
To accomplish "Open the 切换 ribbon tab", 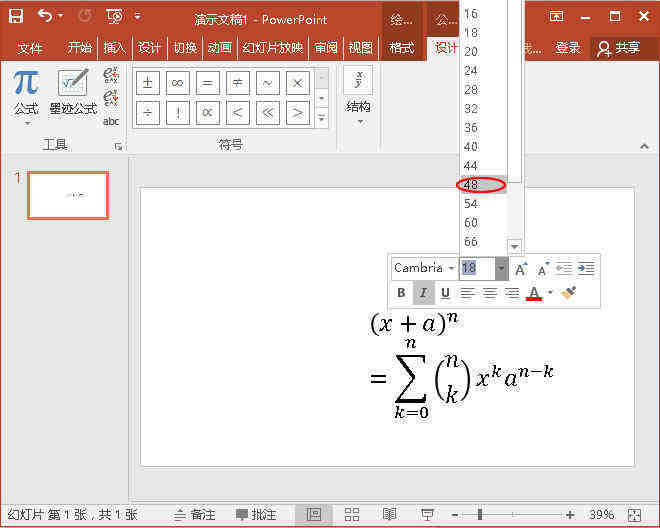I will pyautogui.click(x=185, y=48).
